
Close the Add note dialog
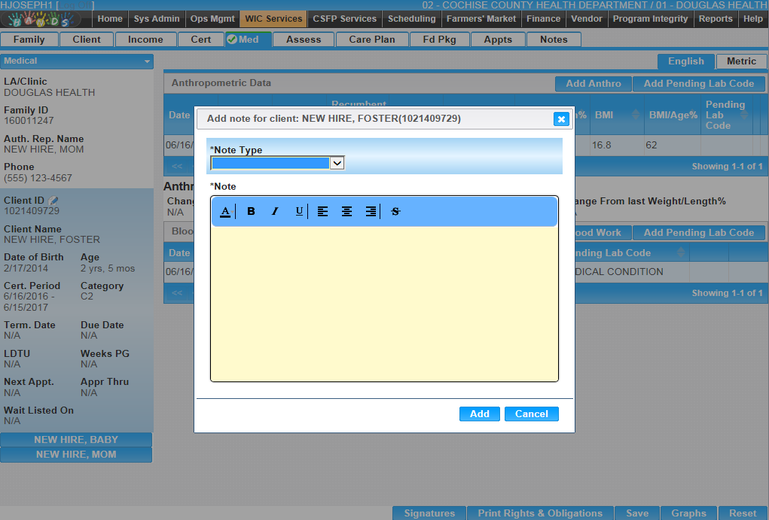click(x=561, y=119)
